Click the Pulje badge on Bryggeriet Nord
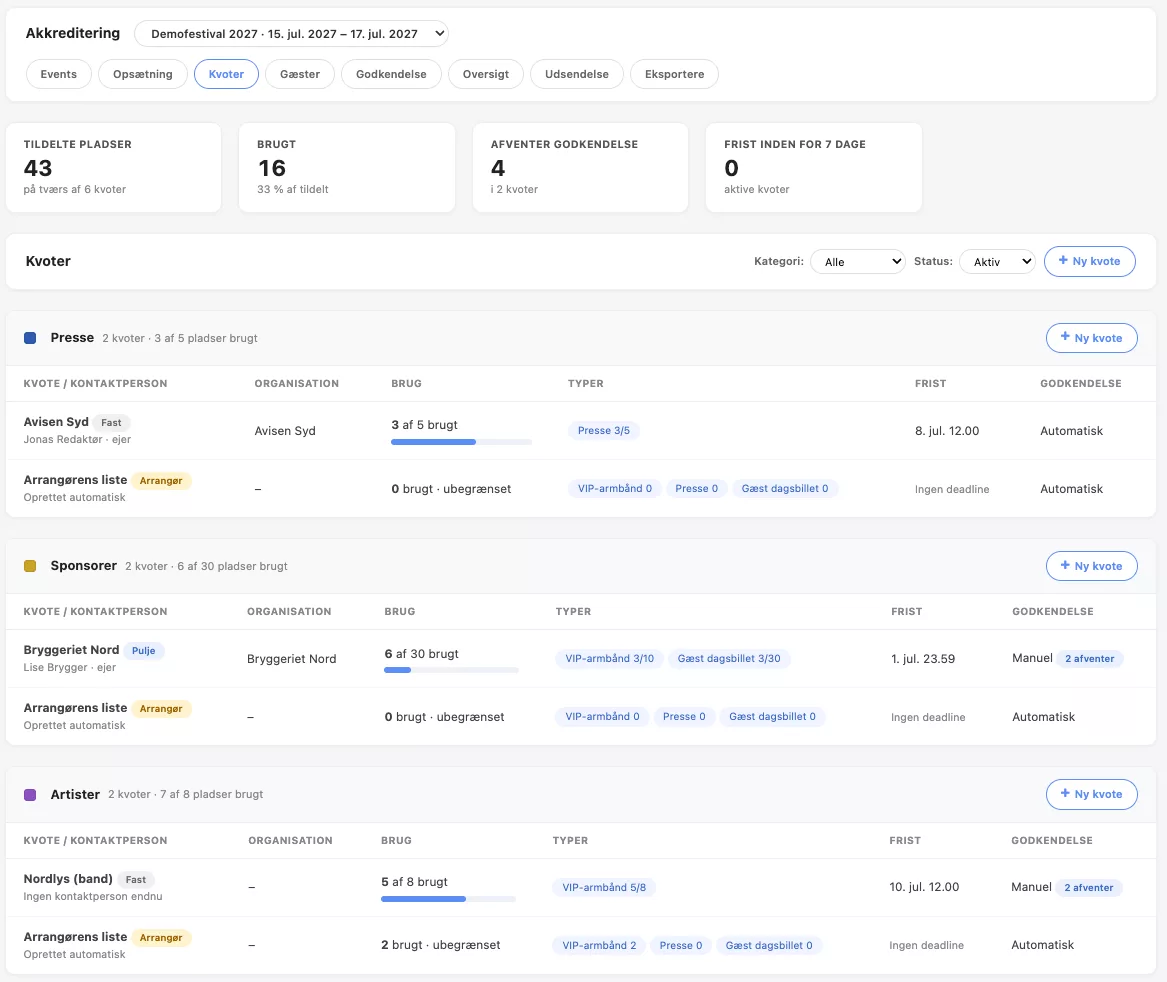The width and height of the screenshot is (1167, 982). [144, 650]
